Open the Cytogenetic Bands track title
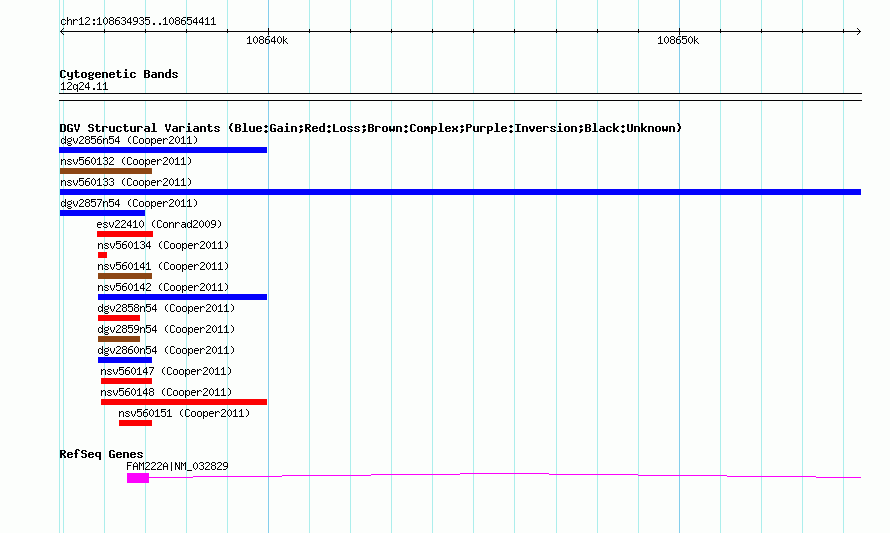The width and height of the screenshot is (890, 533). 119,74
